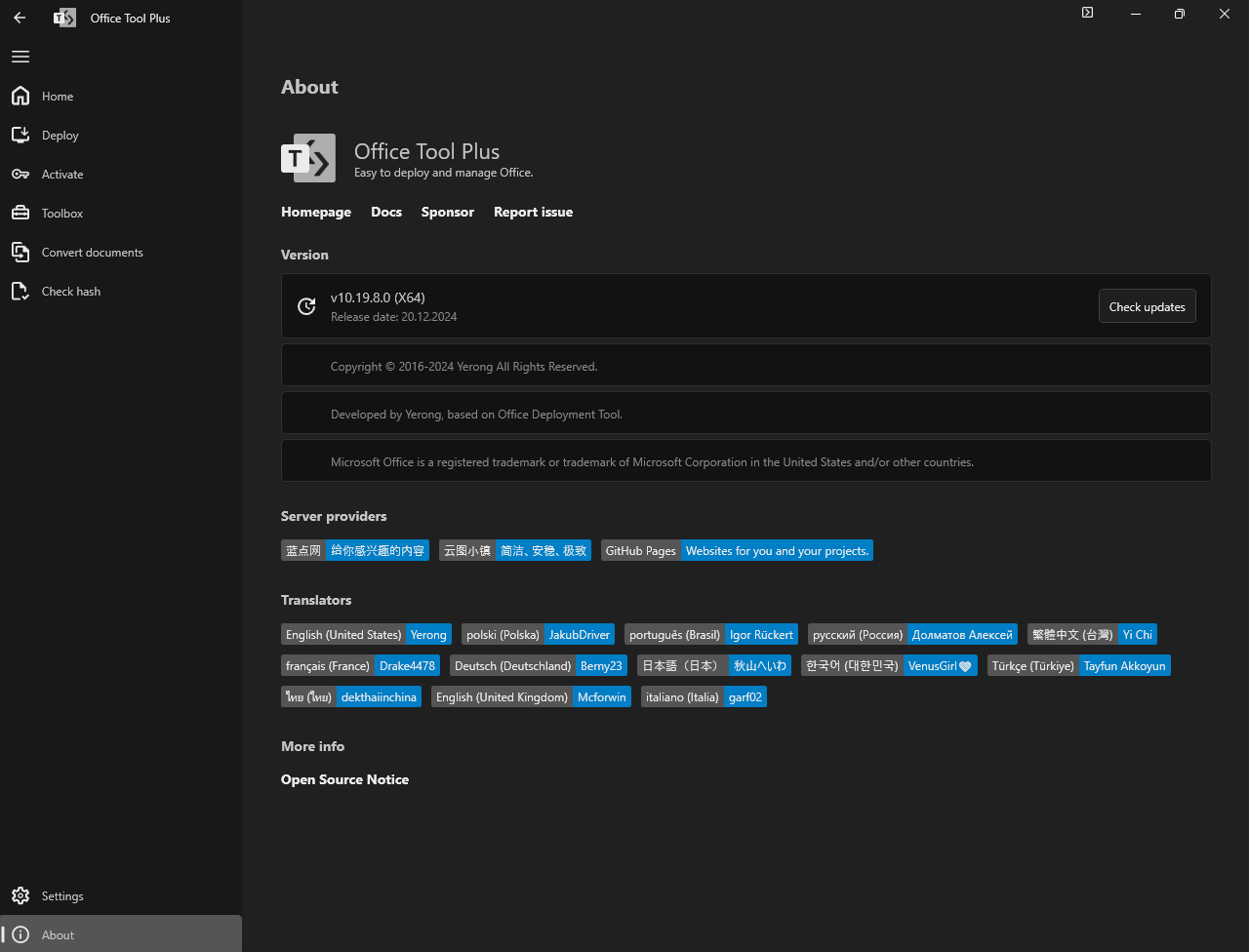Open Convert documents page
The width and height of the screenshot is (1249, 952).
(x=121, y=252)
